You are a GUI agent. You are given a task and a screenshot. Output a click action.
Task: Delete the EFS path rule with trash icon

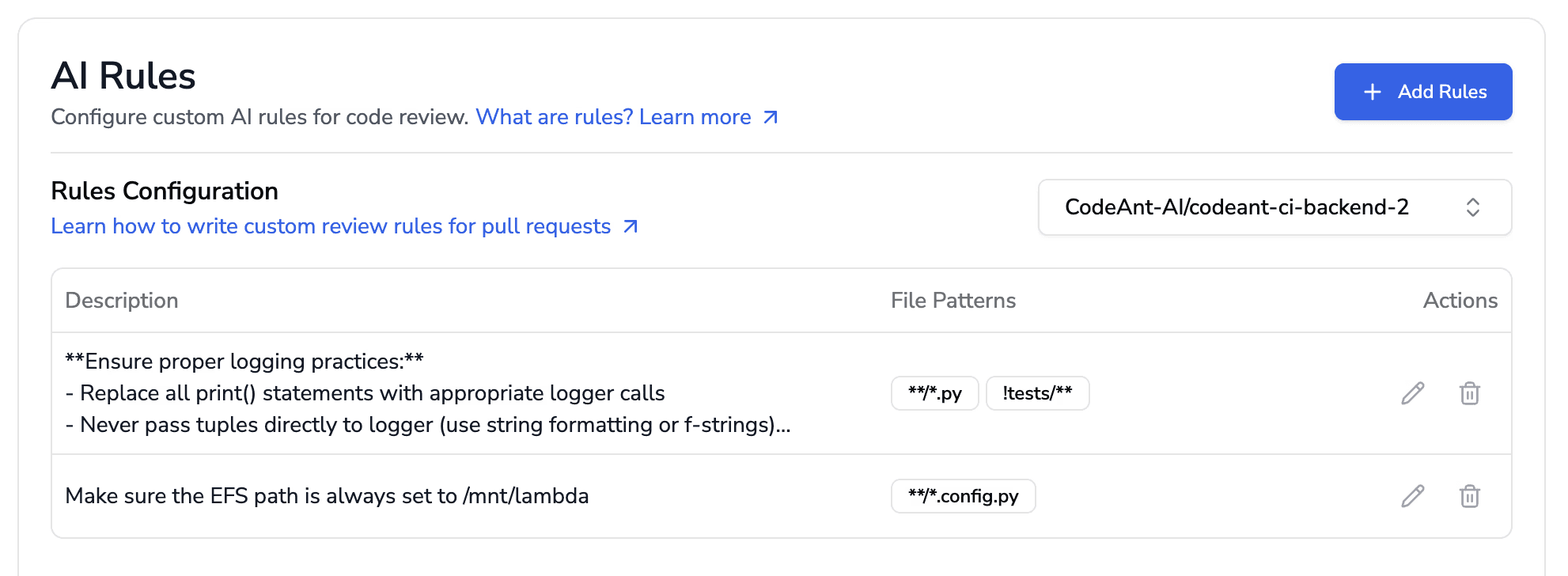tap(1469, 496)
